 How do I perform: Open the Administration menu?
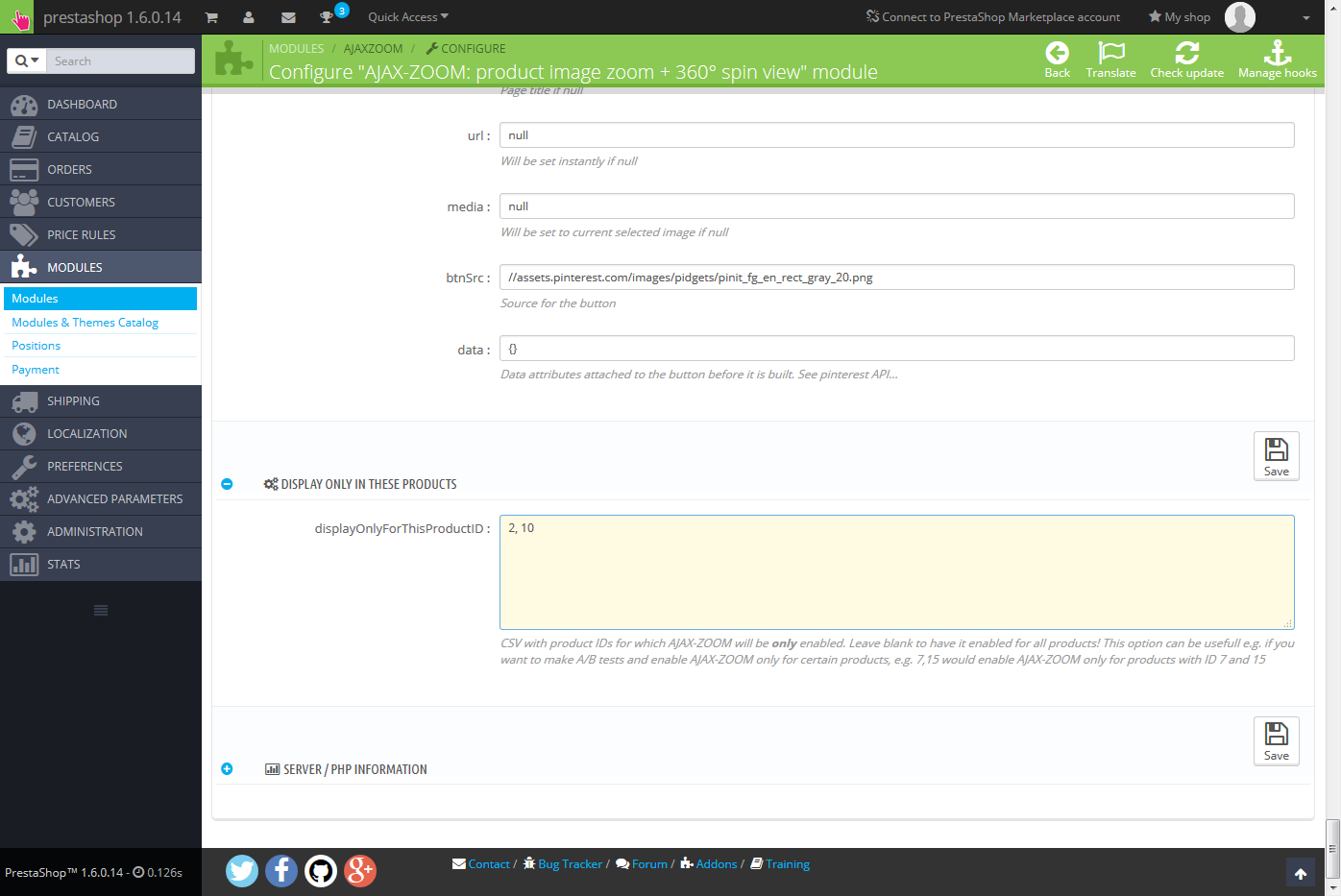point(101,531)
